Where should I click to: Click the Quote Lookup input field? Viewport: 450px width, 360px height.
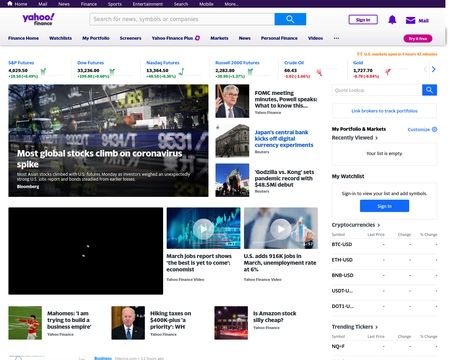point(377,90)
